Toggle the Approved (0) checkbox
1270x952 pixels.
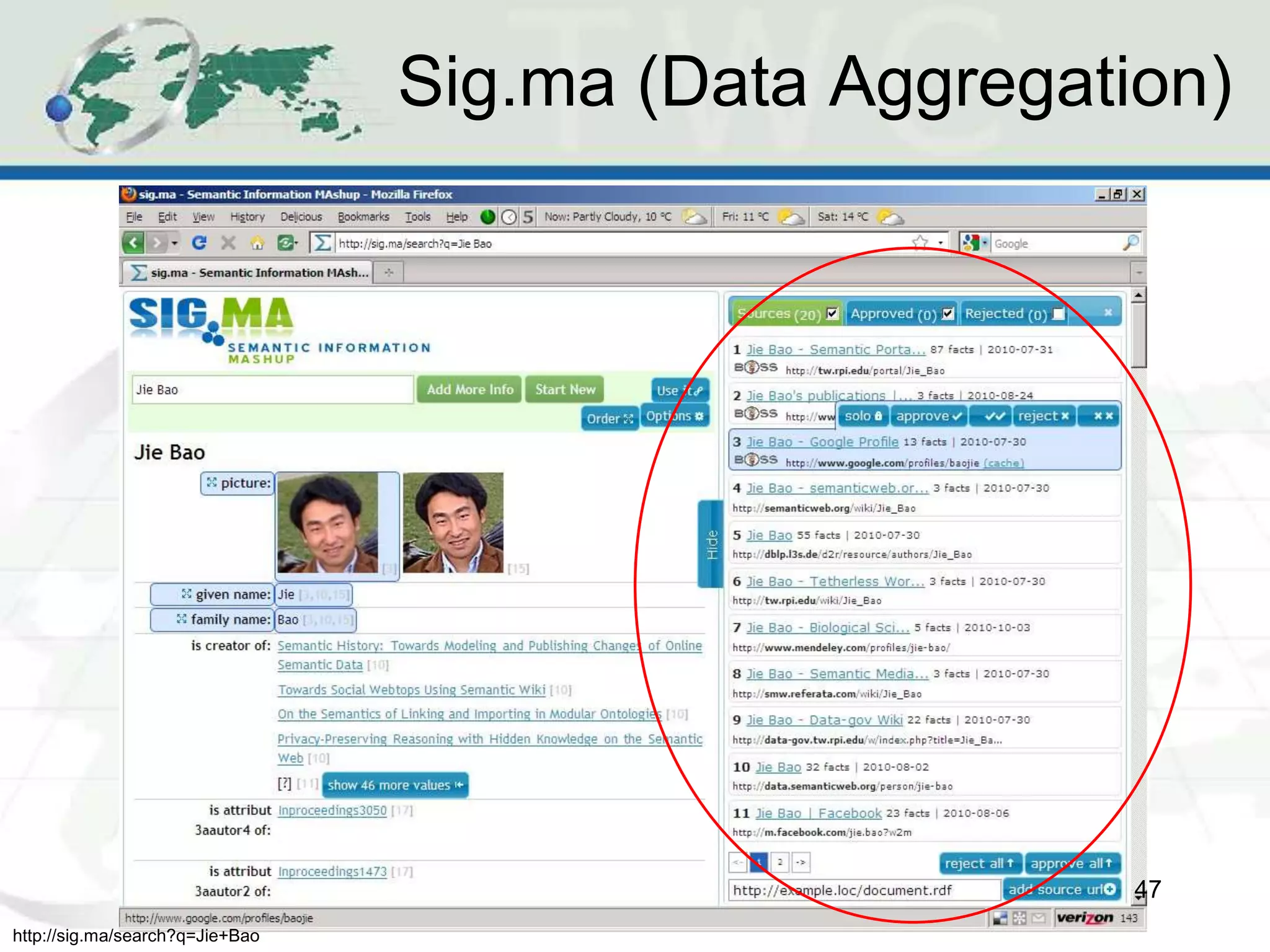(948, 313)
